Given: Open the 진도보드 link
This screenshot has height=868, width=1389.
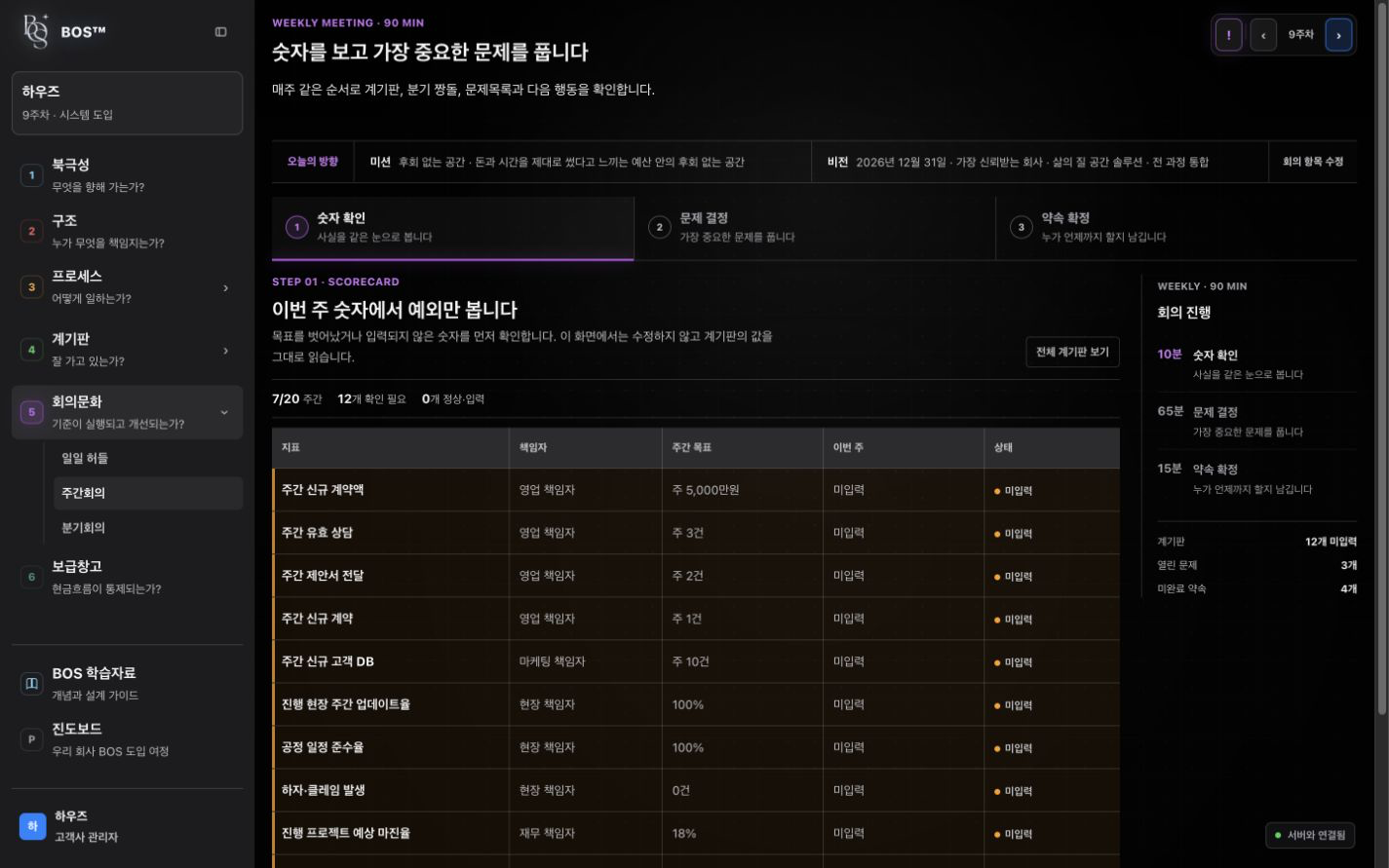Looking at the screenshot, I should [127, 739].
